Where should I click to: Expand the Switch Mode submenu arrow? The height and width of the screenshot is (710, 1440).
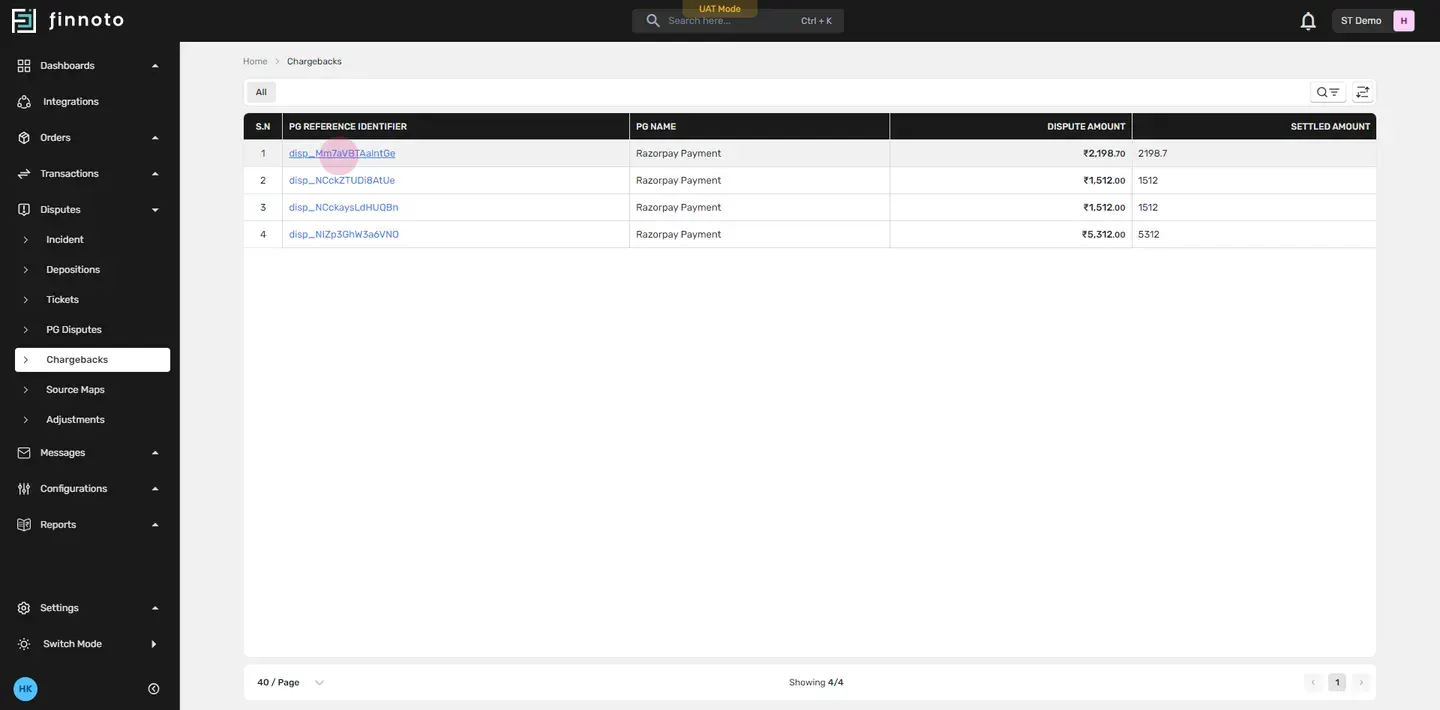pyautogui.click(x=154, y=644)
